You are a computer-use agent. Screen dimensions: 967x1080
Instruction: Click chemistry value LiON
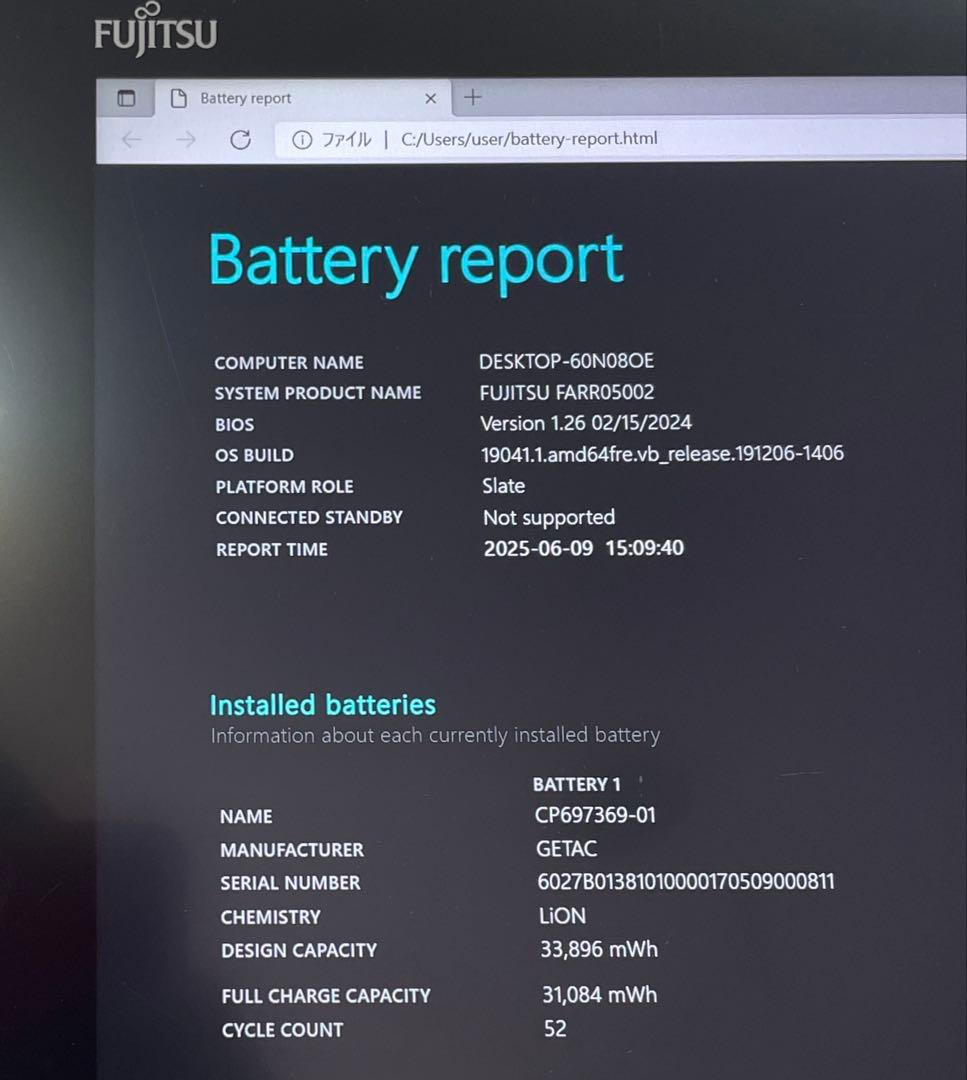pyautogui.click(x=562, y=916)
